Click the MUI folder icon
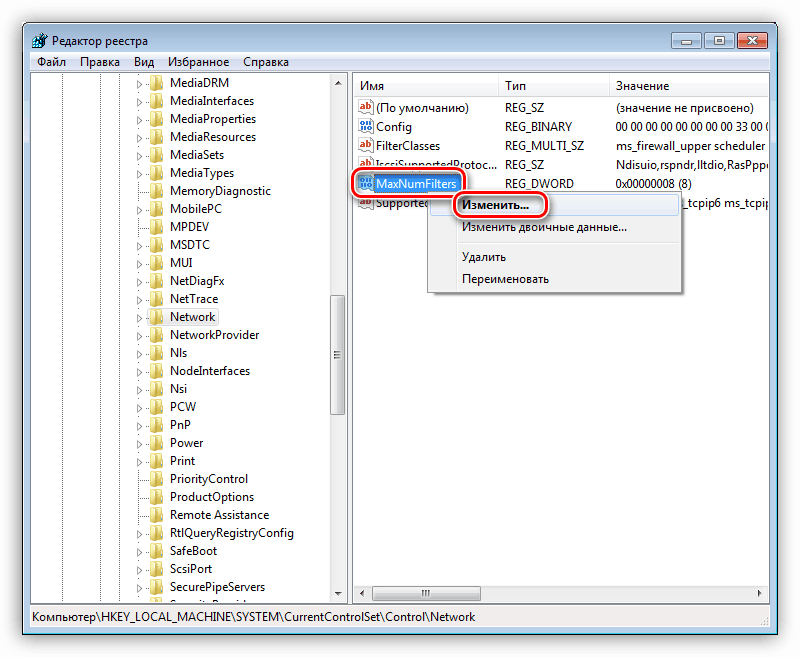800x657 pixels. [156, 263]
